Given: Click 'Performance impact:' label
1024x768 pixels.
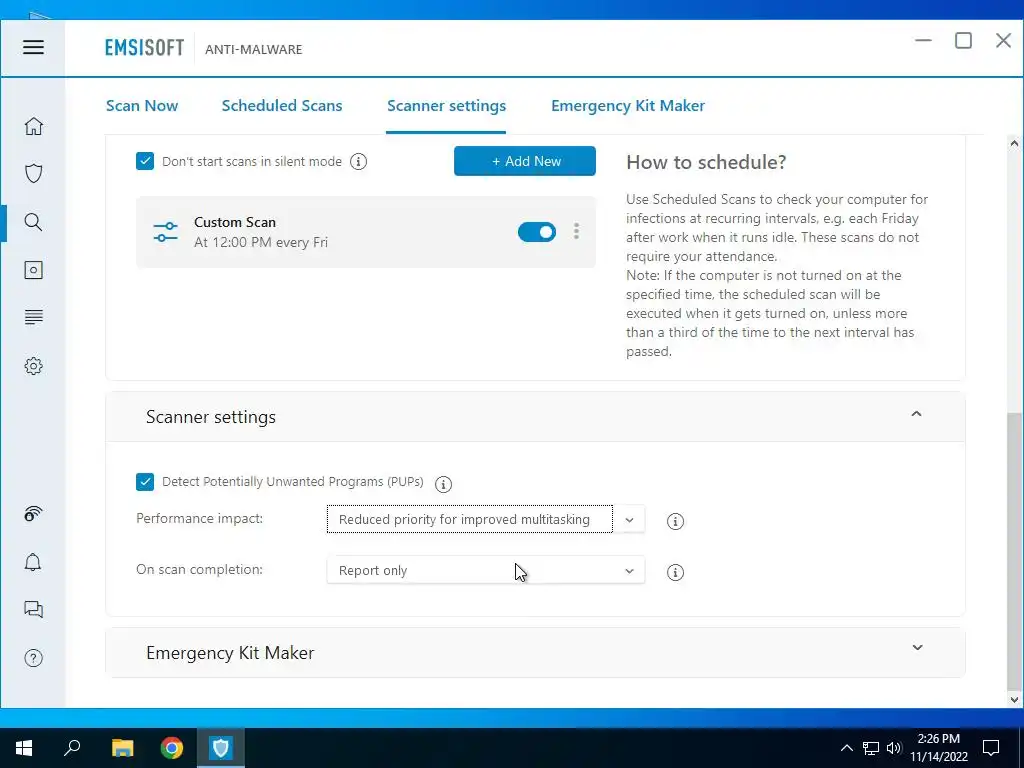Looking at the screenshot, I should (199, 519).
